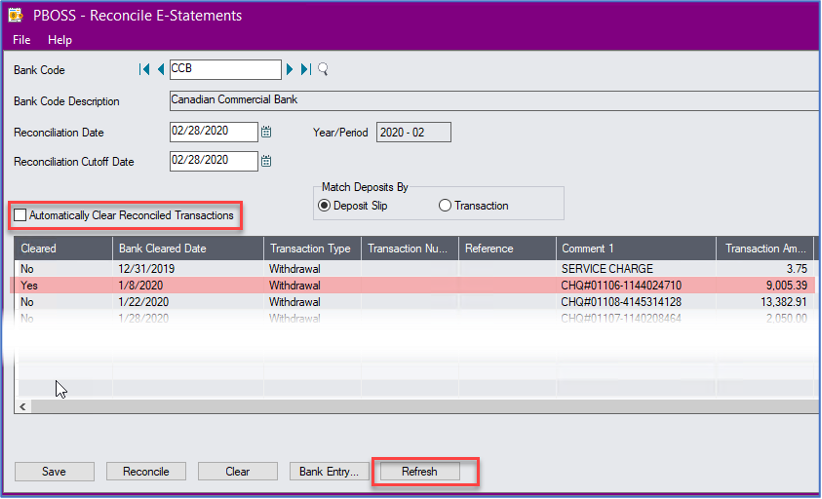Enable Automatically Clear Reconciled Transactions
The image size is (822, 499).
click(20, 215)
